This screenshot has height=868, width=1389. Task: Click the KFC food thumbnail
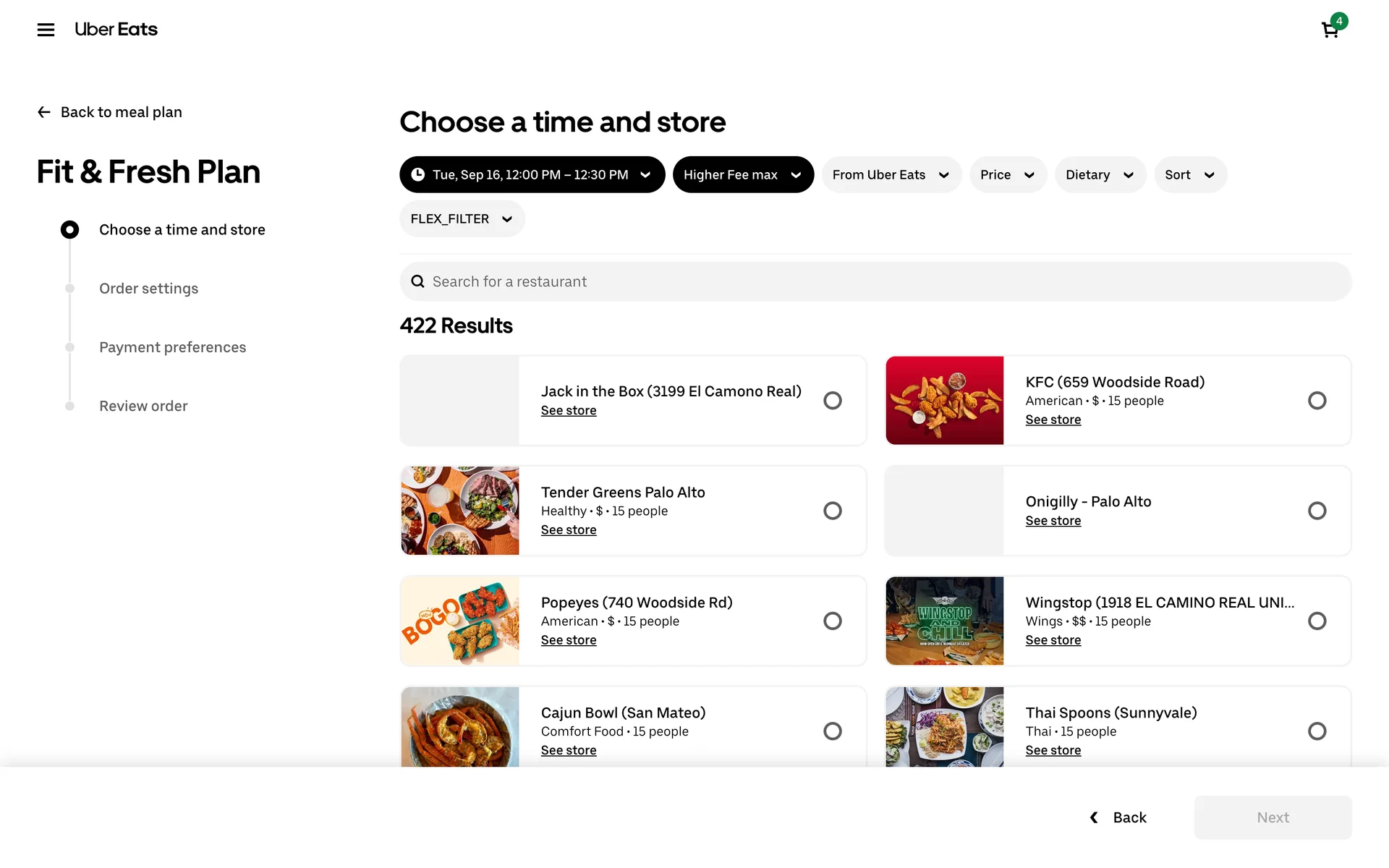coord(944,400)
